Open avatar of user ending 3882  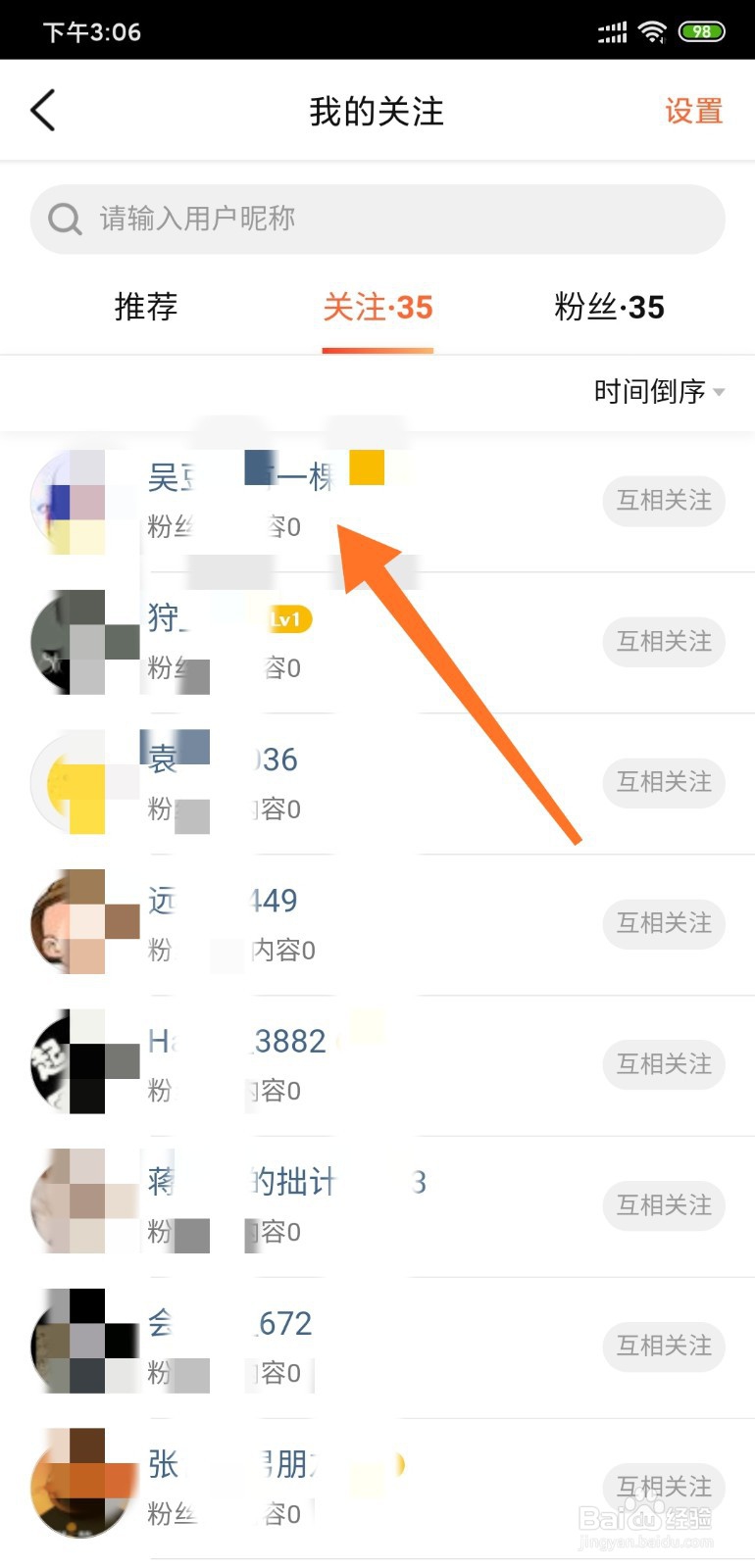click(84, 1062)
